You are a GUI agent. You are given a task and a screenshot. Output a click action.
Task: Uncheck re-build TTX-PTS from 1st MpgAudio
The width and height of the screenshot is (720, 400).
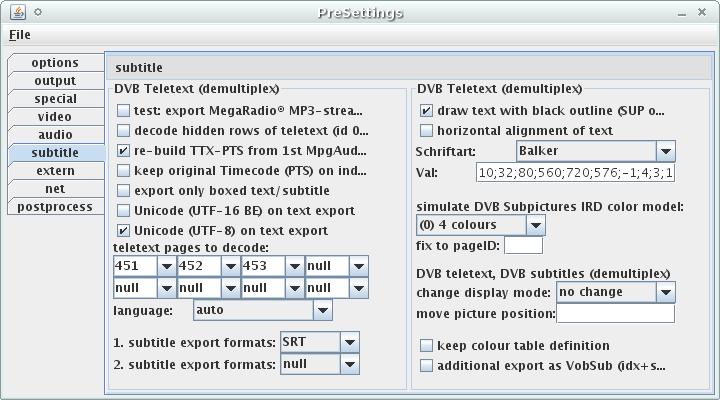pos(124,150)
